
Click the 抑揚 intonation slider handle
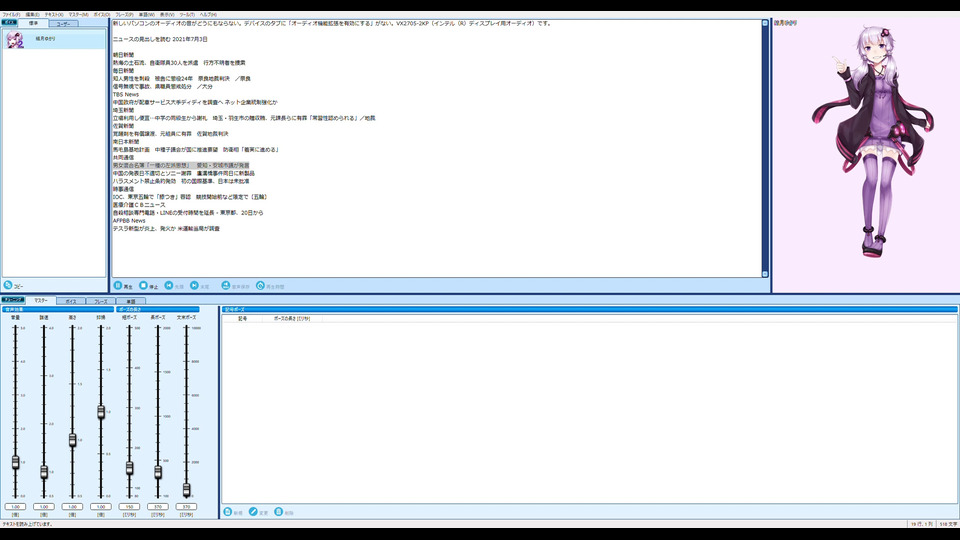[x=101, y=412]
